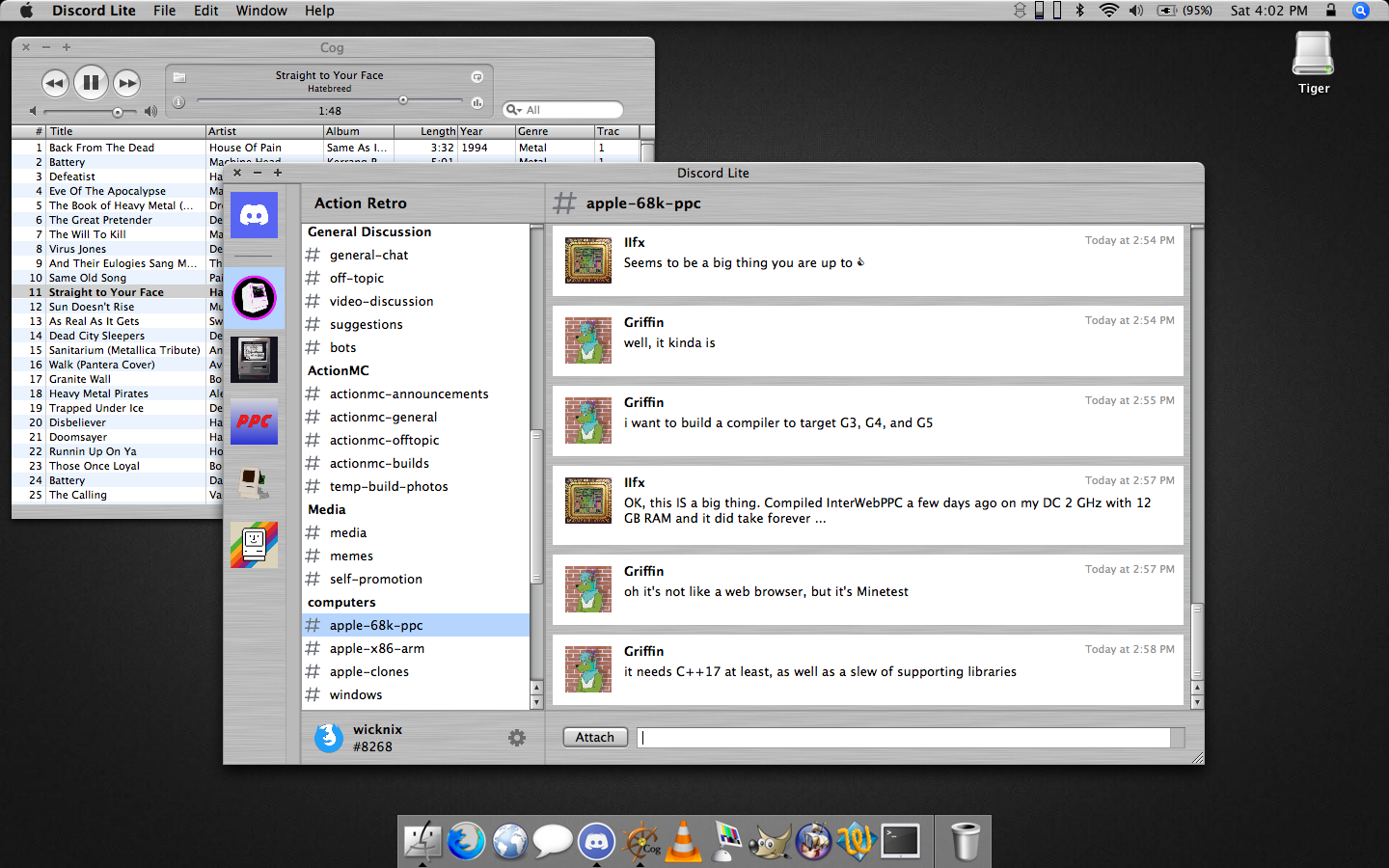1389x868 pixels.
Task: Open user settings gear next to wicknix
Action: tap(517, 738)
